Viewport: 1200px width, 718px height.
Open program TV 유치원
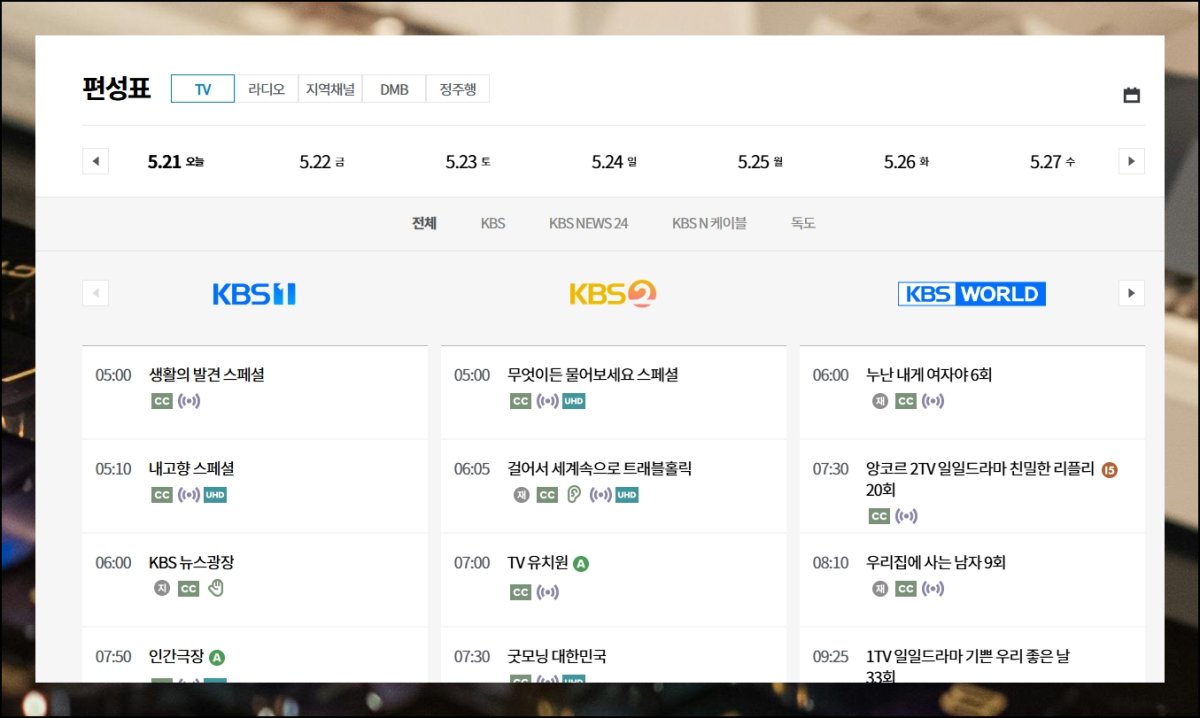click(537, 563)
